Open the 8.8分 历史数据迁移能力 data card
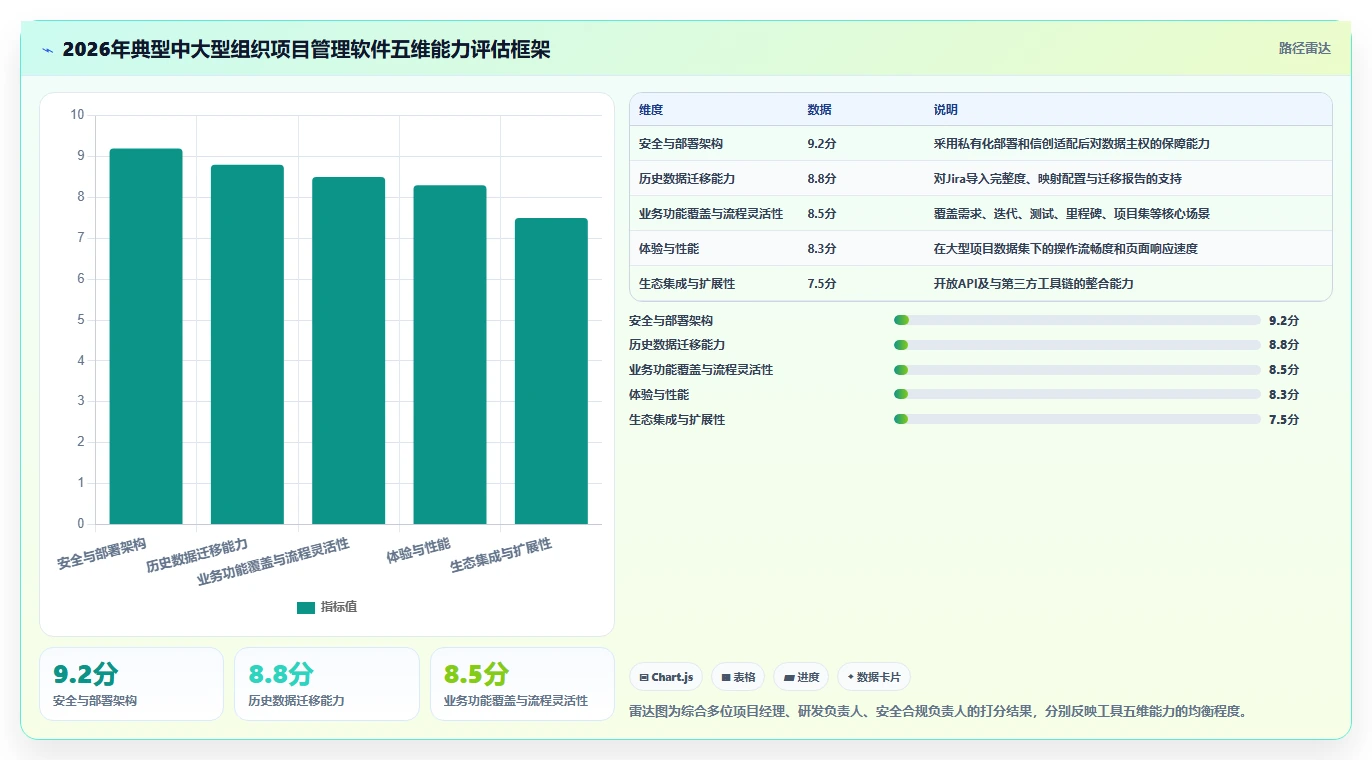 pyautogui.click(x=326, y=684)
